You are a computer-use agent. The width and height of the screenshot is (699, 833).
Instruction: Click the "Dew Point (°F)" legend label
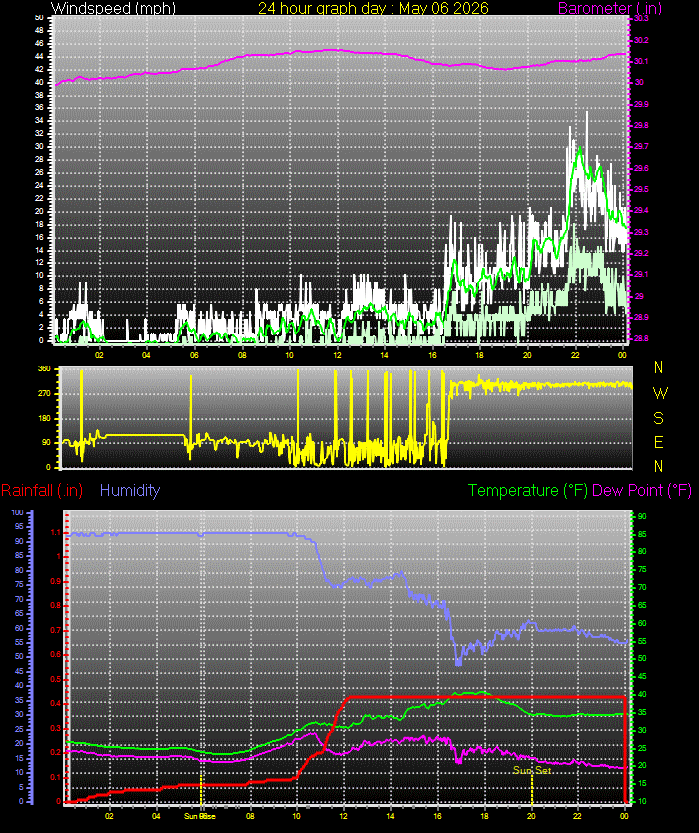coord(642,490)
